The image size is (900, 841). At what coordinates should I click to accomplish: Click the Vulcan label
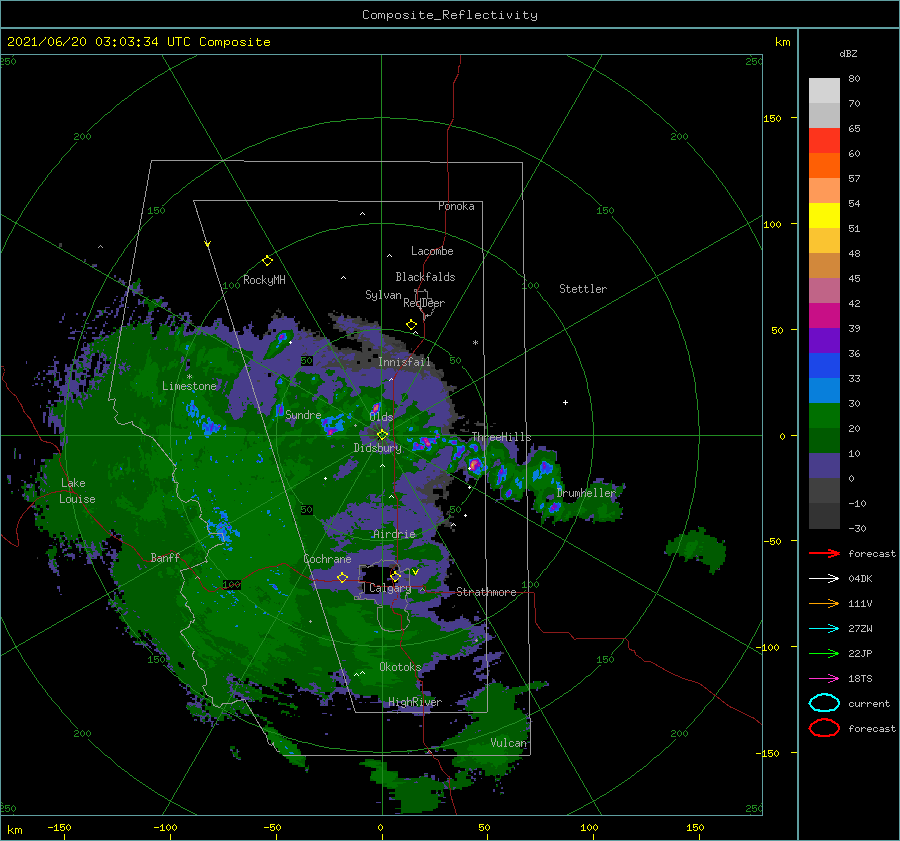pos(509,743)
